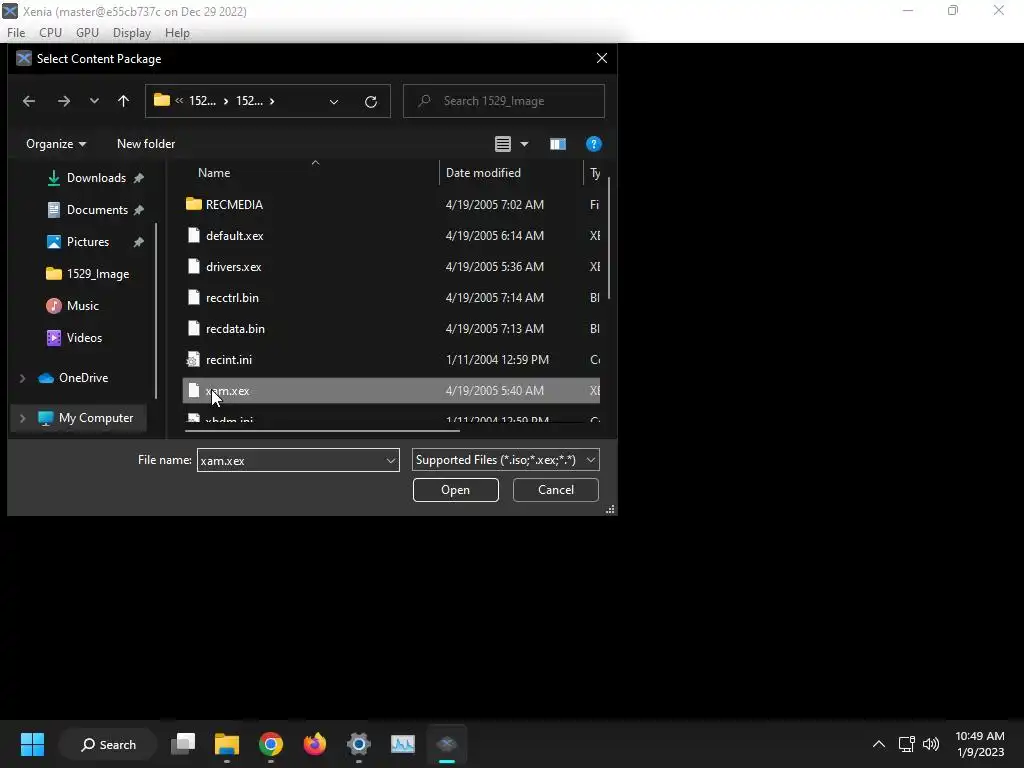Screen dimensions: 1024x768
Task: Select recdata.bin file
Action: (x=235, y=328)
